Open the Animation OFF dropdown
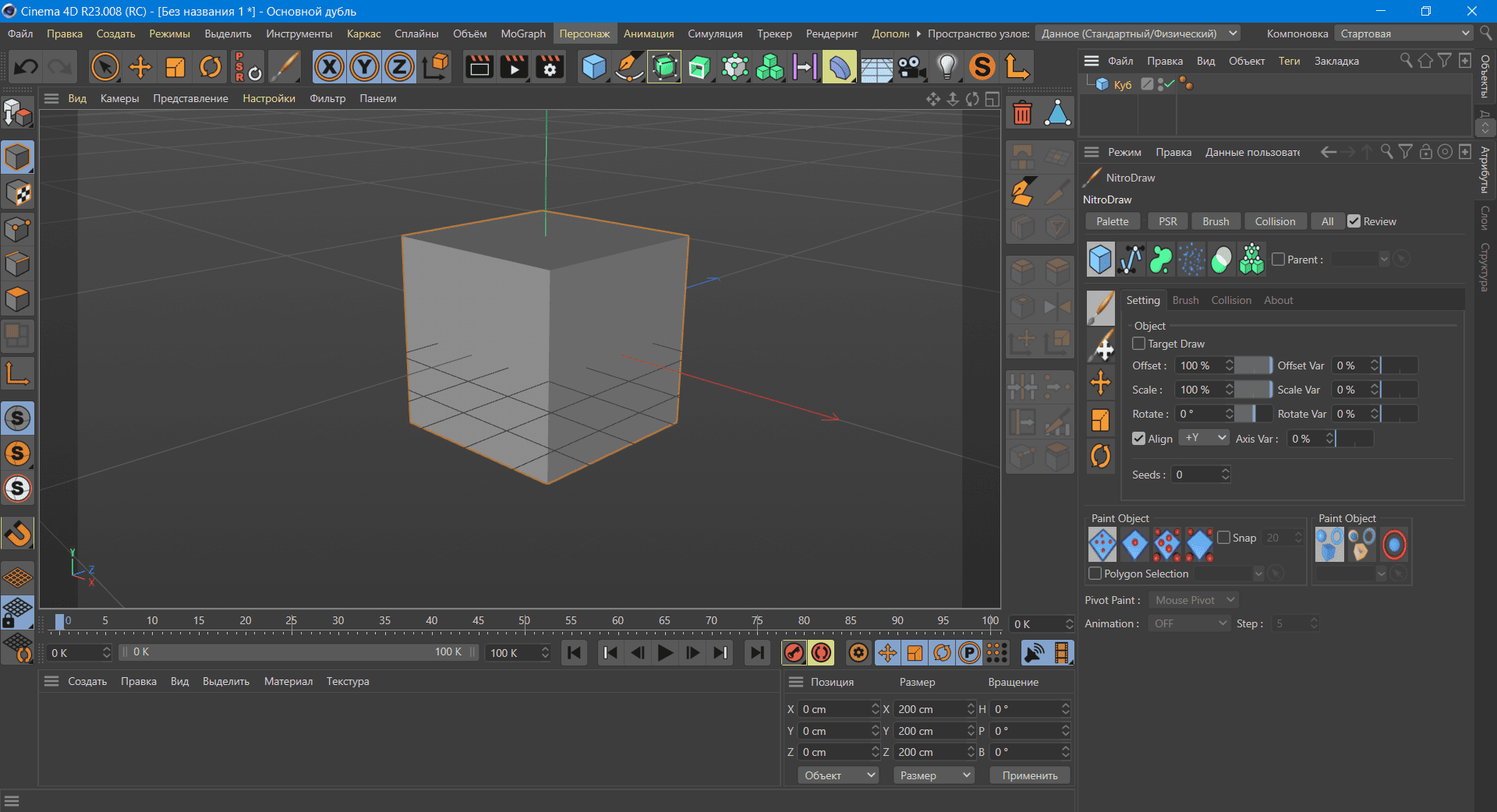Image resolution: width=1497 pixels, height=812 pixels. pyautogui.click(x=1188, y=623)
